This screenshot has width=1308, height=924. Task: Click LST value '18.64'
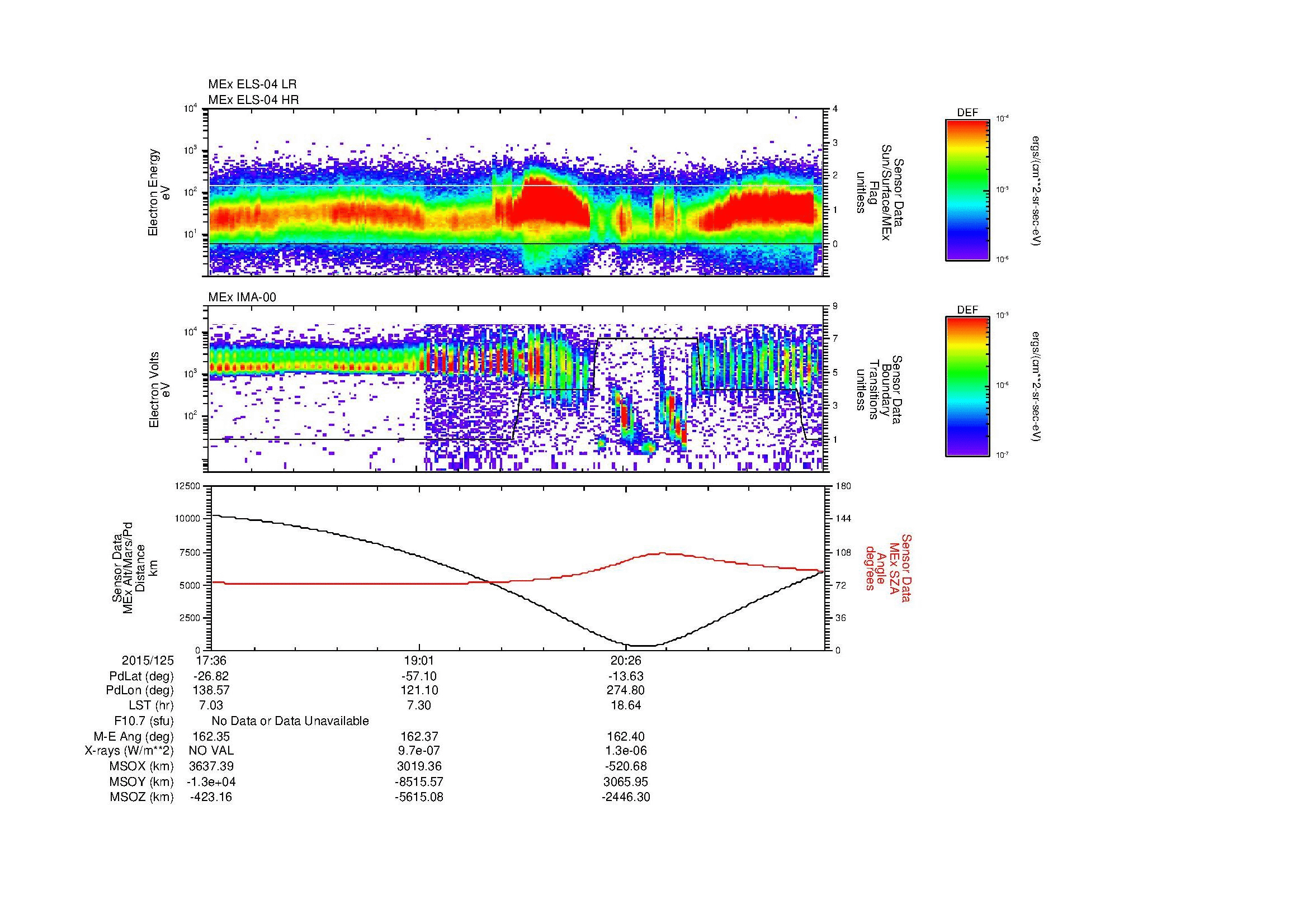click(626, 705)
